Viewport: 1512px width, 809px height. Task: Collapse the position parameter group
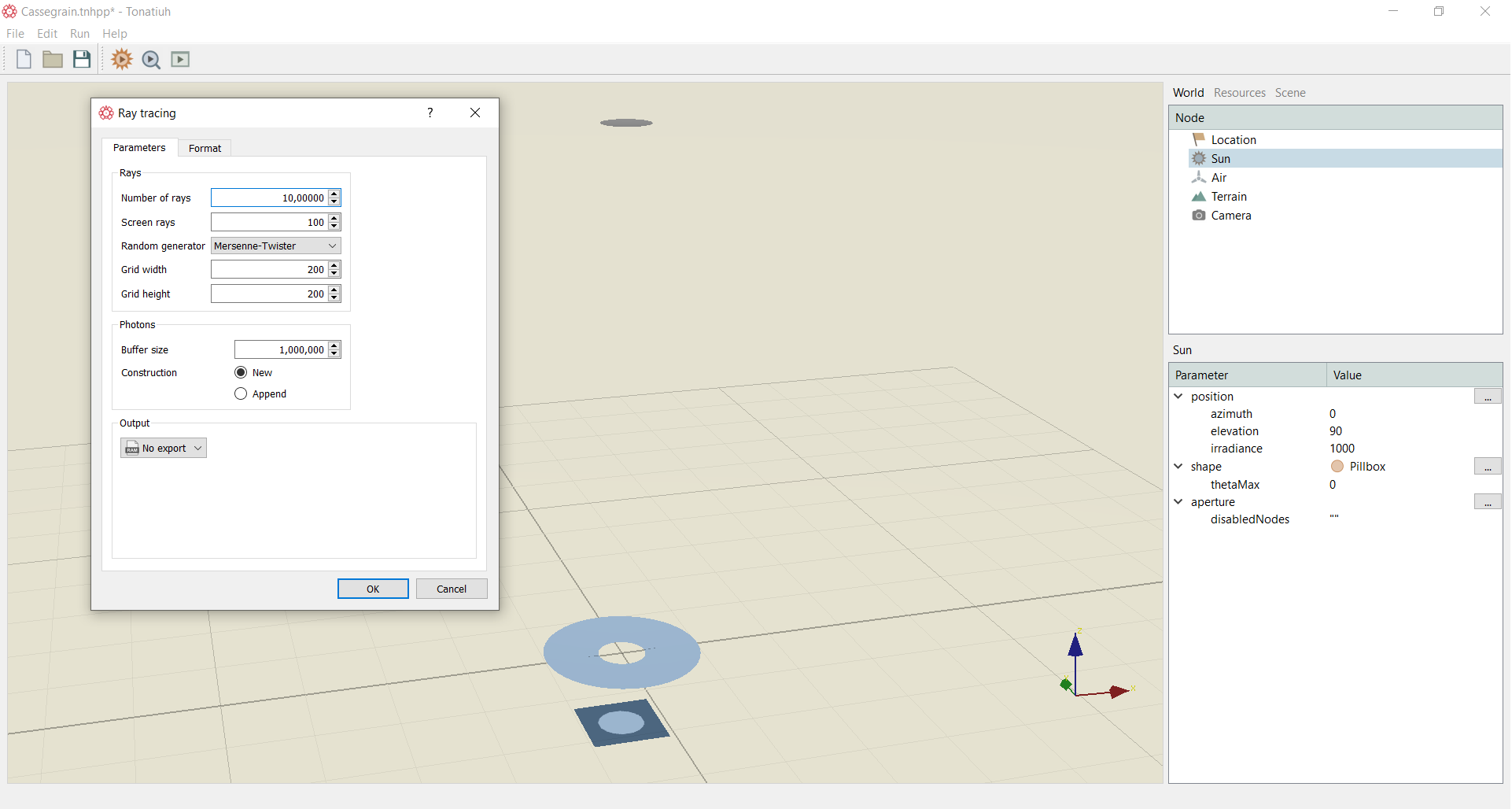click(1178, 396)
